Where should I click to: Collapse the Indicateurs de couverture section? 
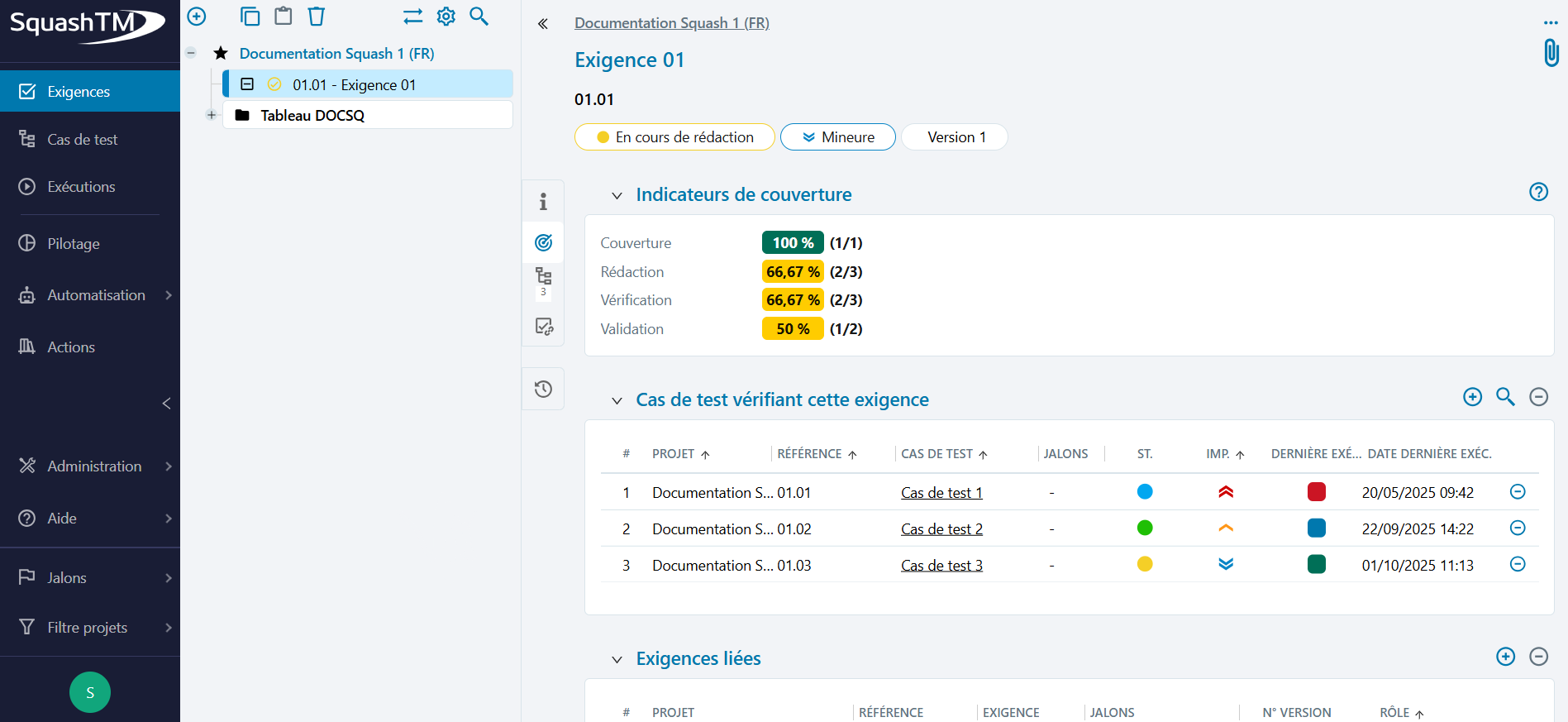(x=617, y=196)
